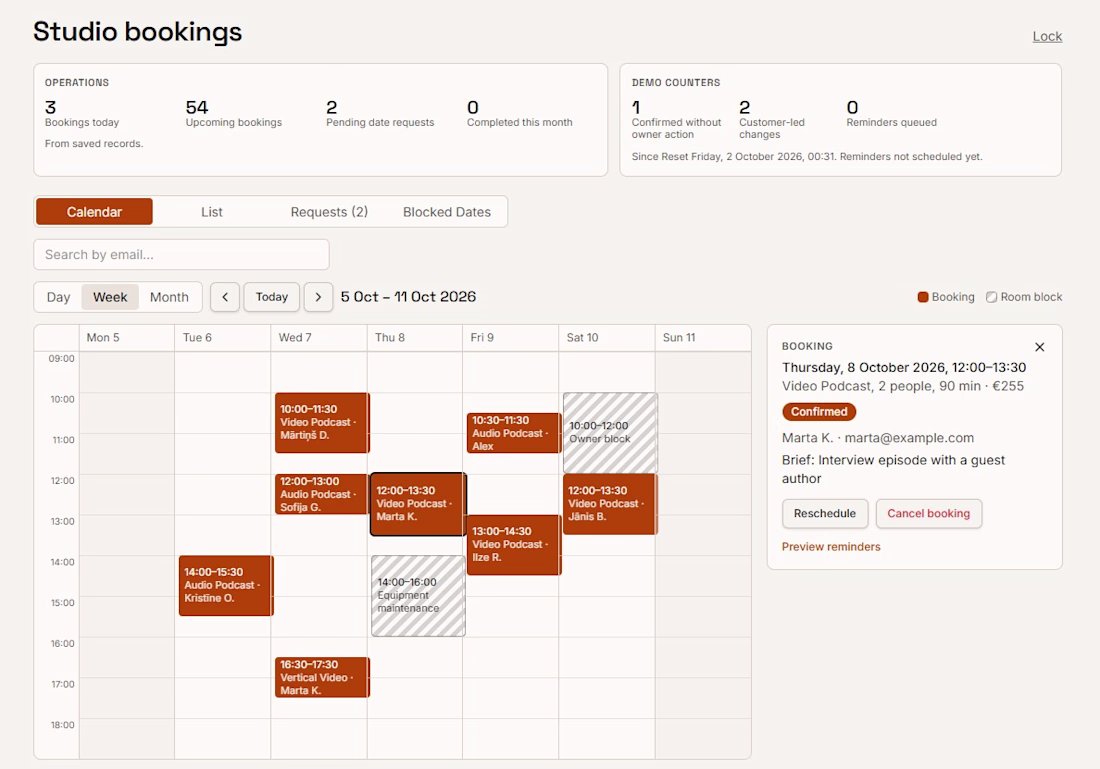Click the 54 Upcoming bookings counter
The width and height of the screenshot is (1100, 769).
pyautogui.click(x=234, y=113)
